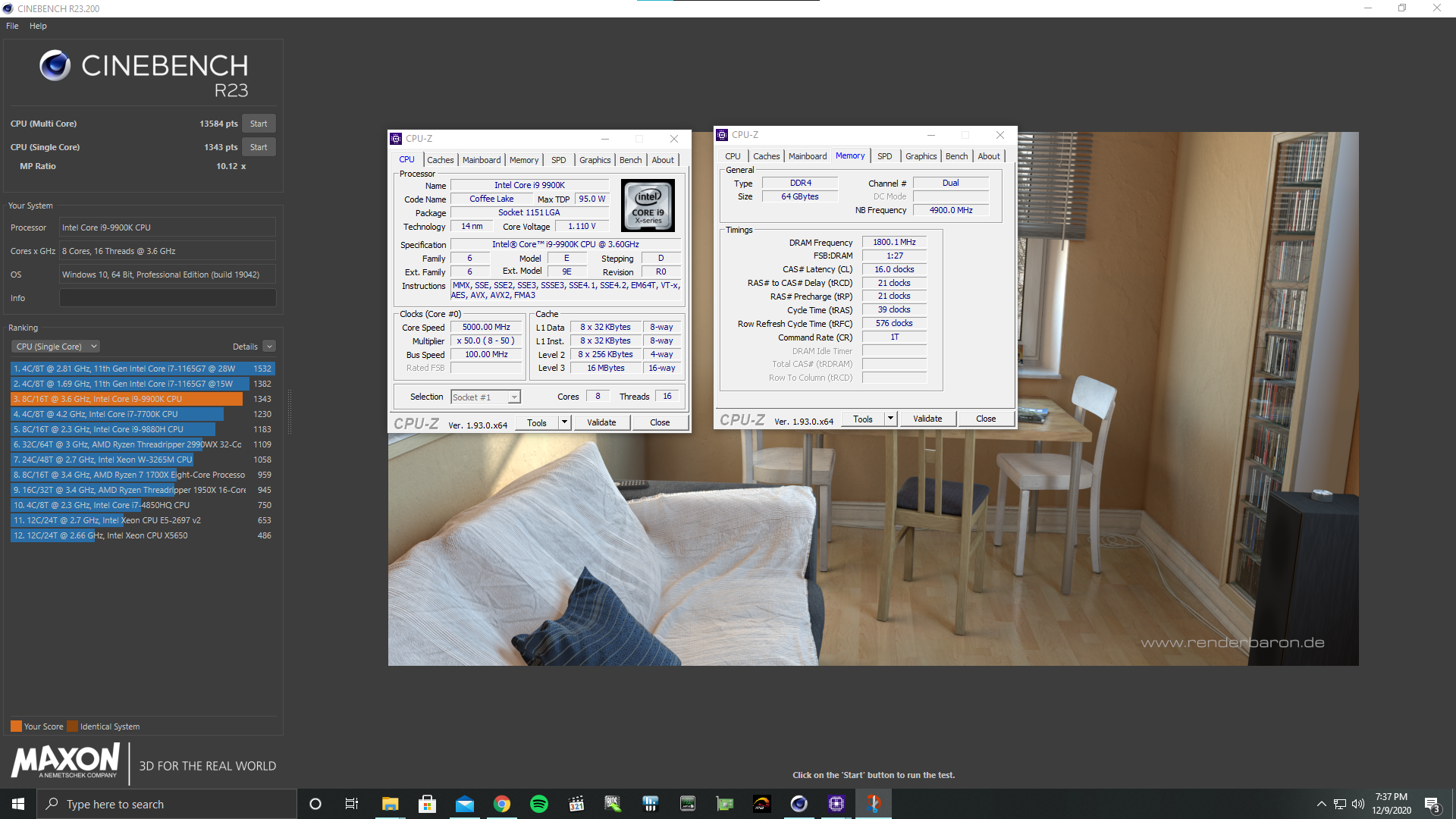Click the memory test taskbar icon
This screenshot has height=819, width=1456.
[687, 804]
